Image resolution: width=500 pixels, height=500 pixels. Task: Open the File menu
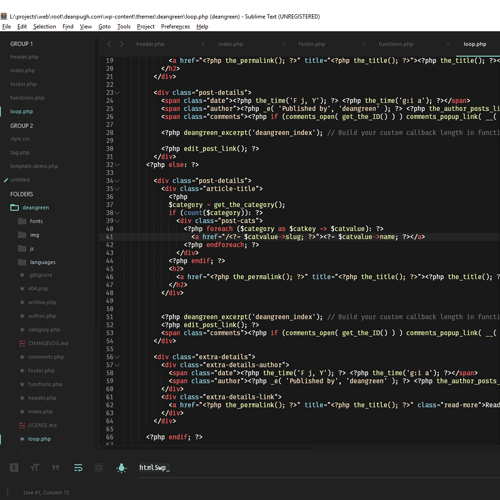click(x=7, y=27)
